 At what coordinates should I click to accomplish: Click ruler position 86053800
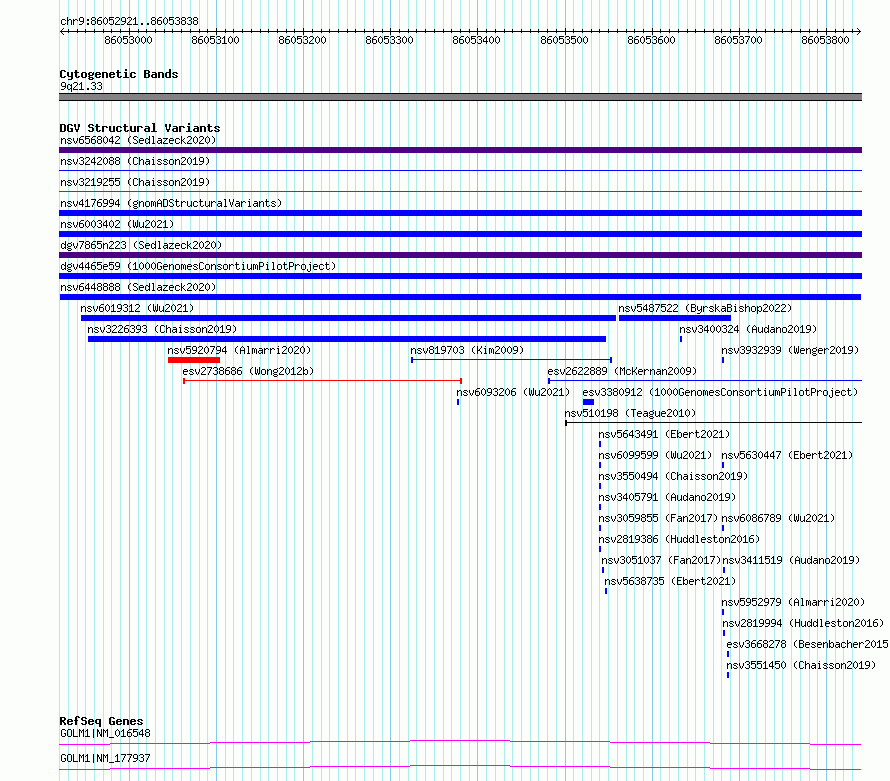(825, 40)
